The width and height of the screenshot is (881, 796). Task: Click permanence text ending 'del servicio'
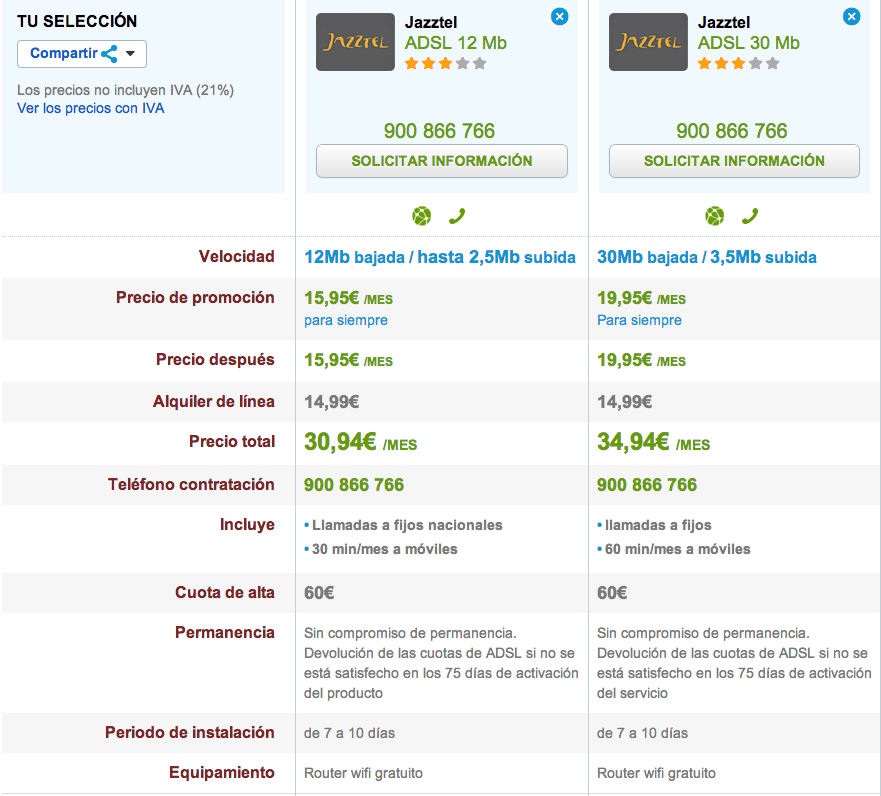pyautogui.click(x=734, y=663)
